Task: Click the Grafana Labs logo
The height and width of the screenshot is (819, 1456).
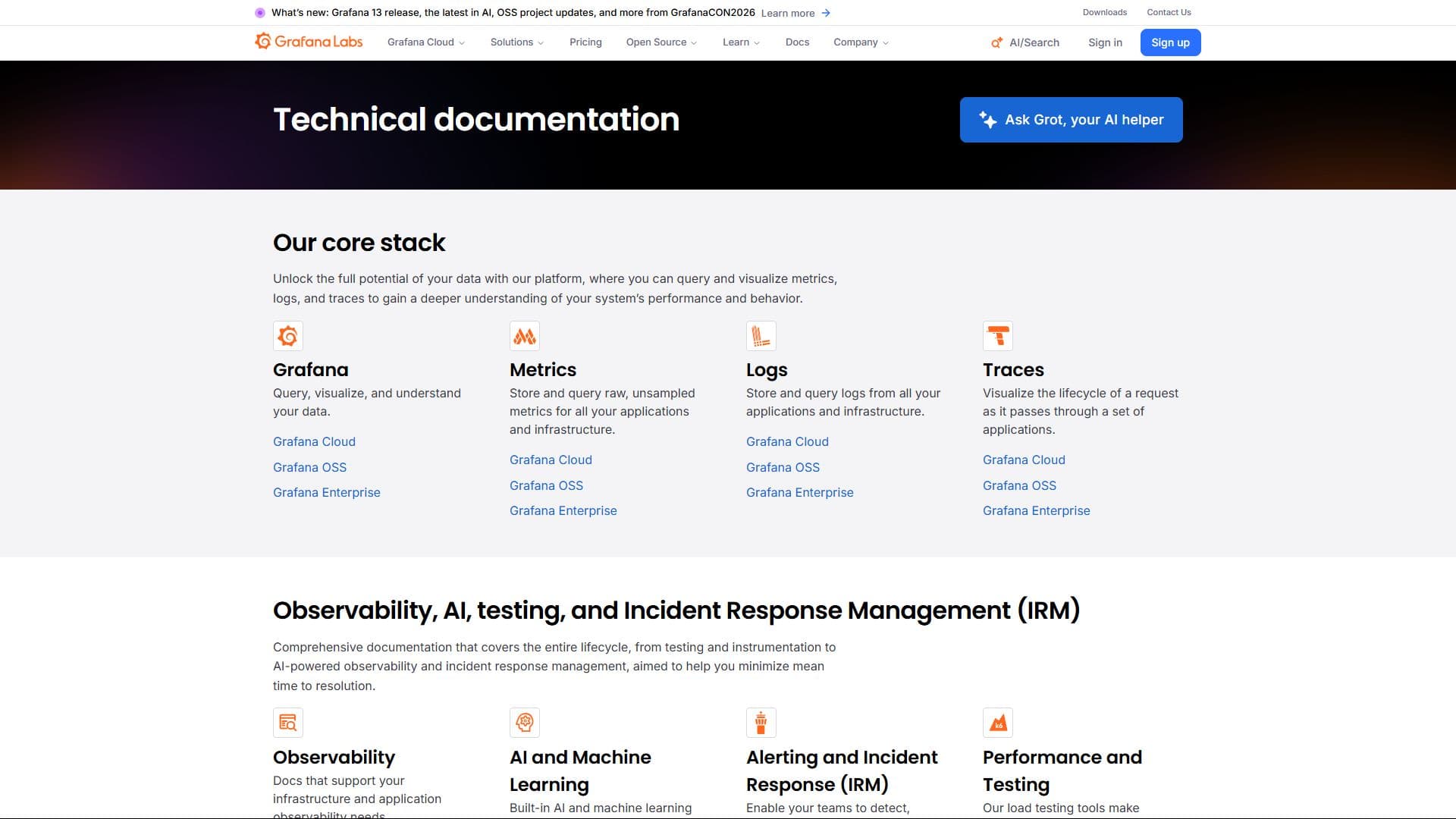Action: (309, 42)
